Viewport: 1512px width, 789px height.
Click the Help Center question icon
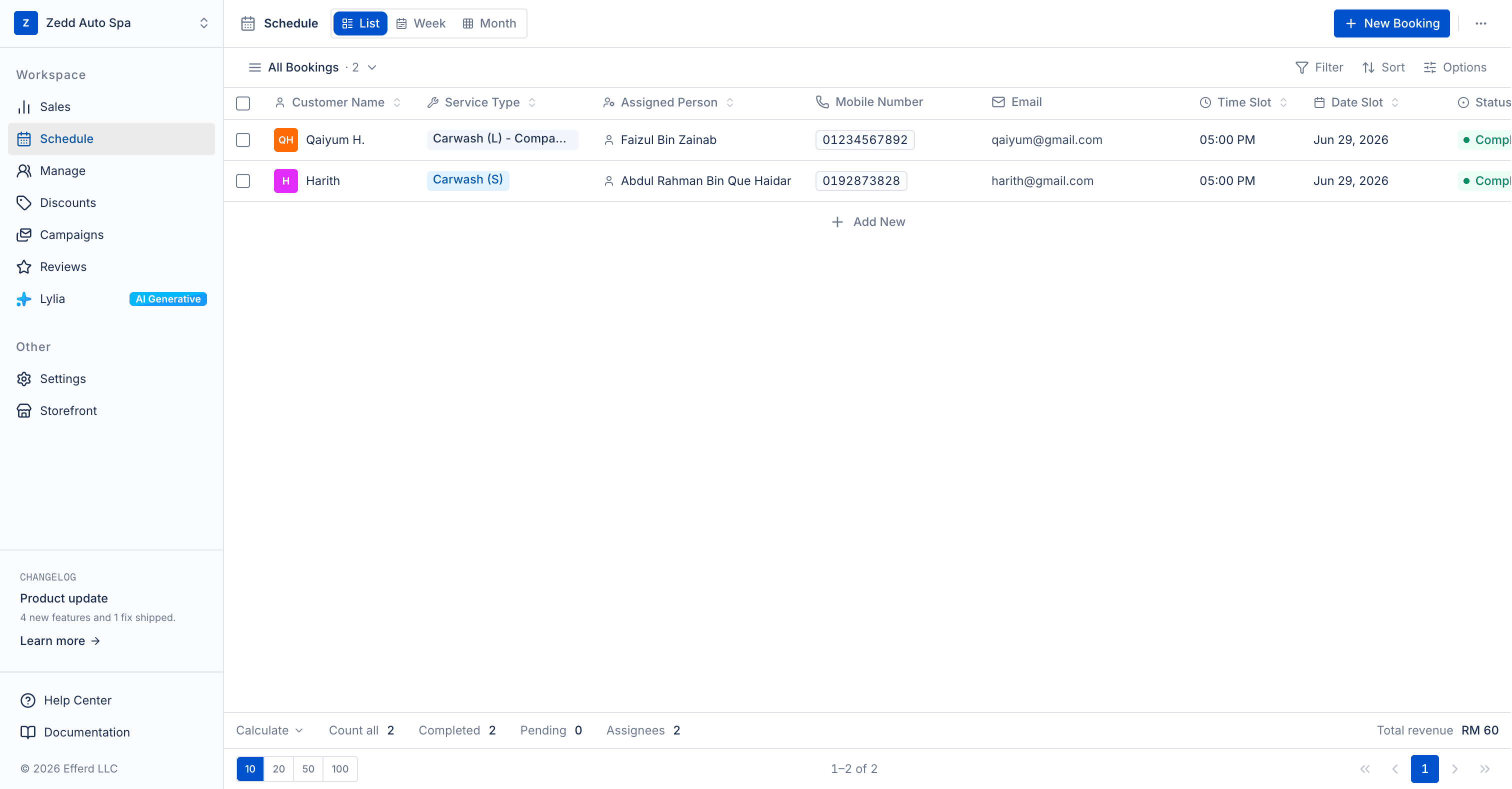28,700
